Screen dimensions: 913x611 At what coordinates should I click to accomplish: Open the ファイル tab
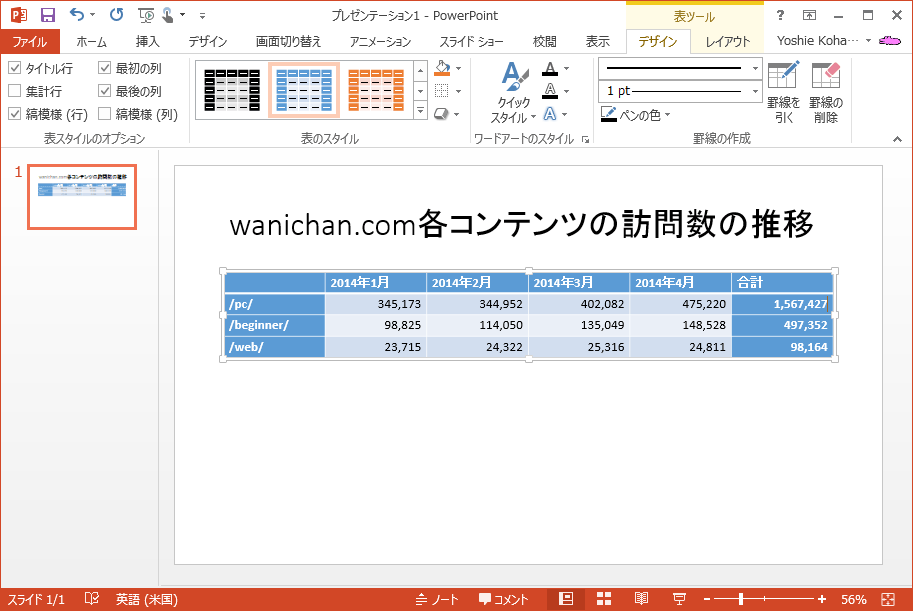click(30, 41)
